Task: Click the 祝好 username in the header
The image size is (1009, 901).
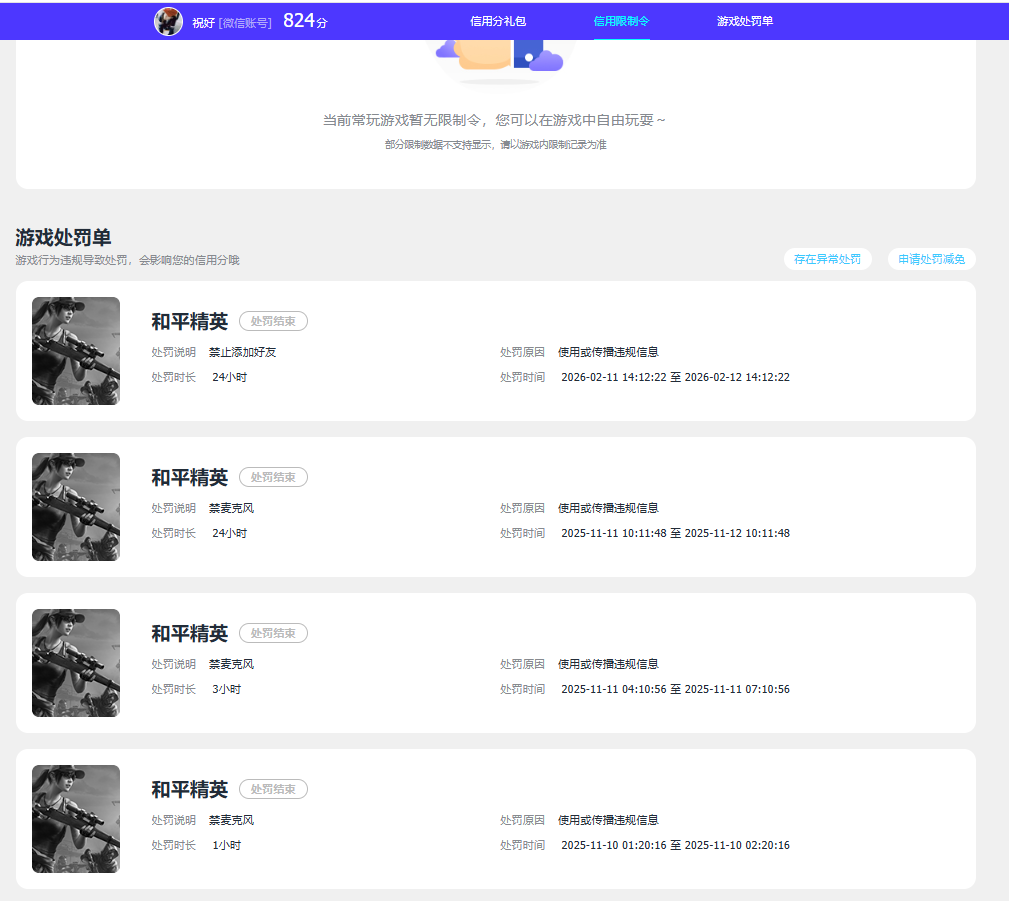Action: coord(203,23)
